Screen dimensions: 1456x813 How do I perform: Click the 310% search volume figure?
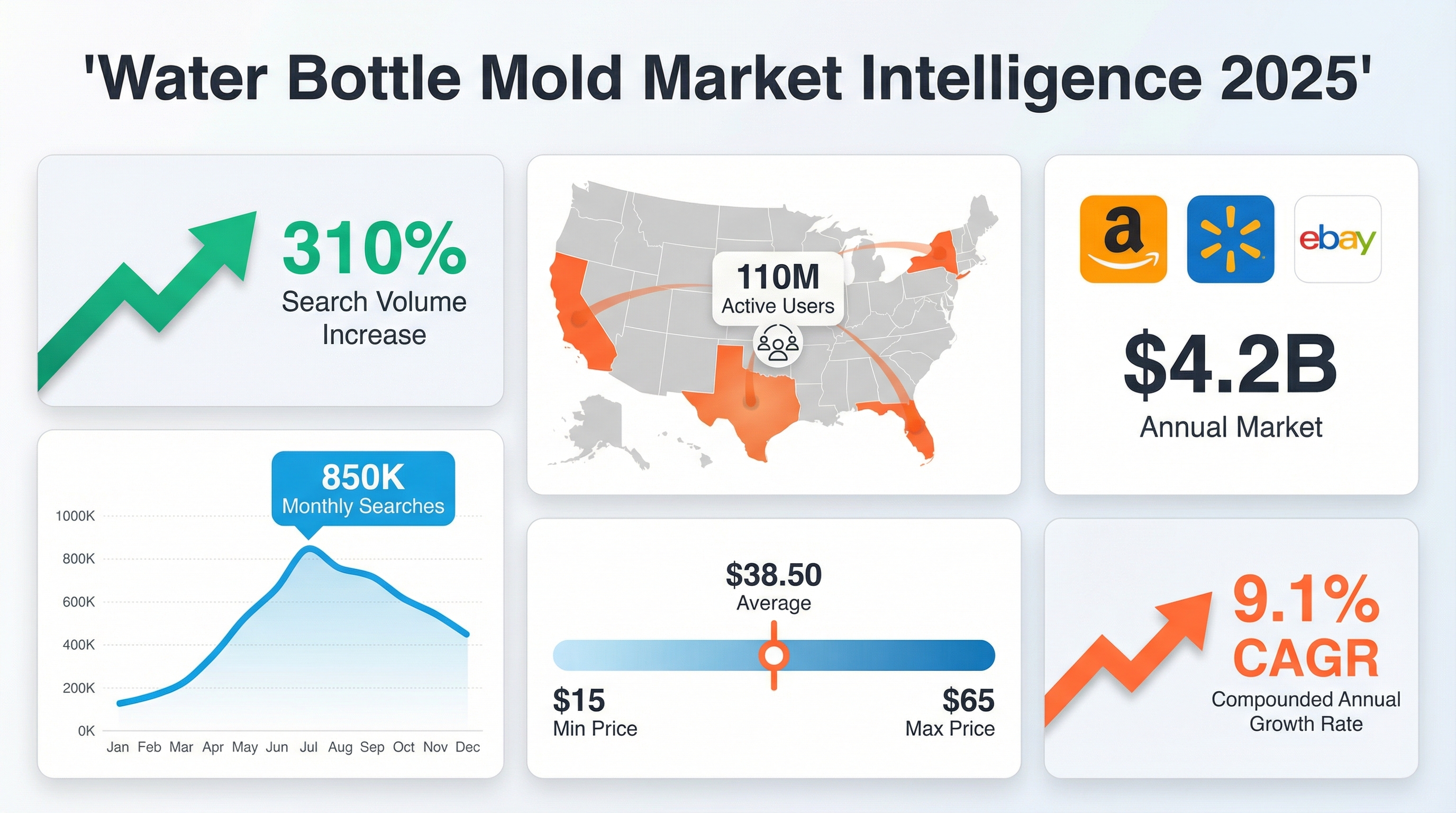click(374, 249)
